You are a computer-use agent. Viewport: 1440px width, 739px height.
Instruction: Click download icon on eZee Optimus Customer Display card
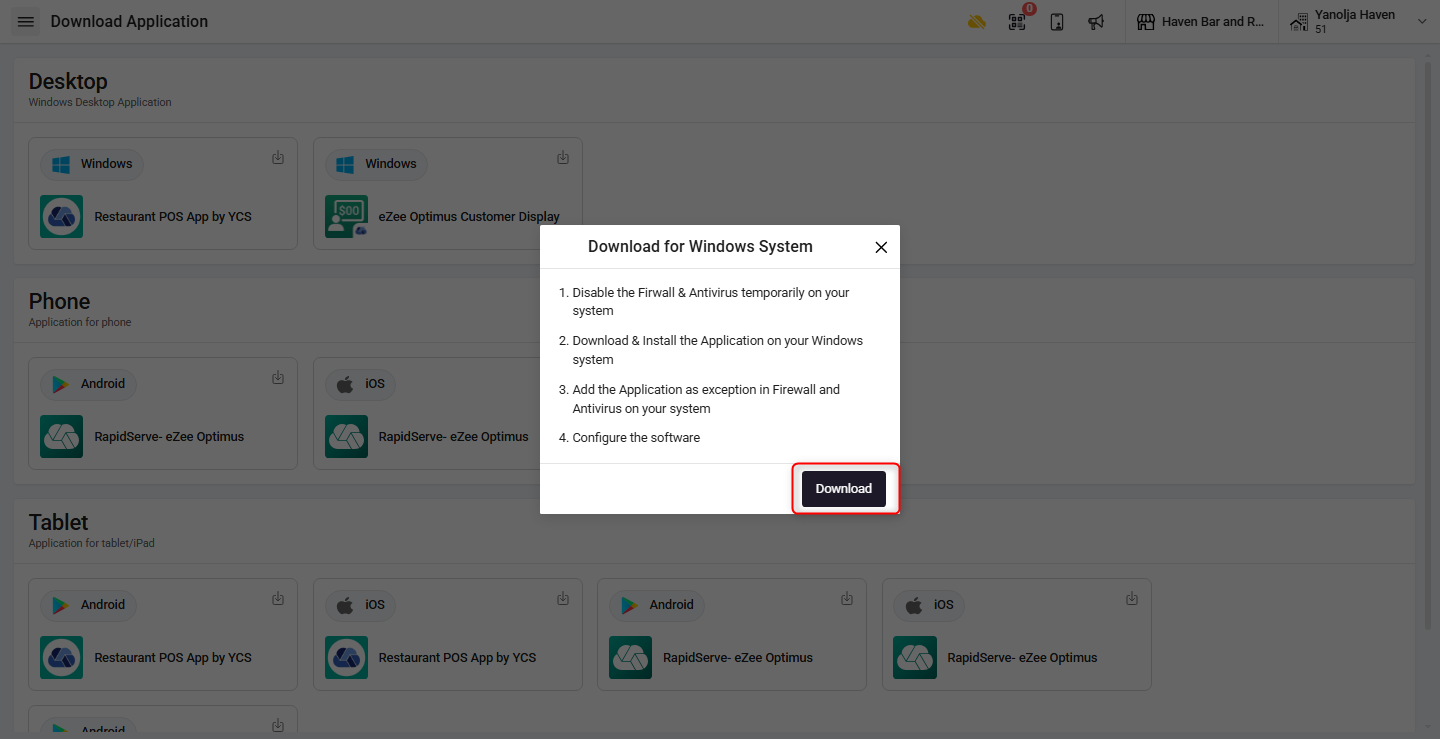[563, 158]
